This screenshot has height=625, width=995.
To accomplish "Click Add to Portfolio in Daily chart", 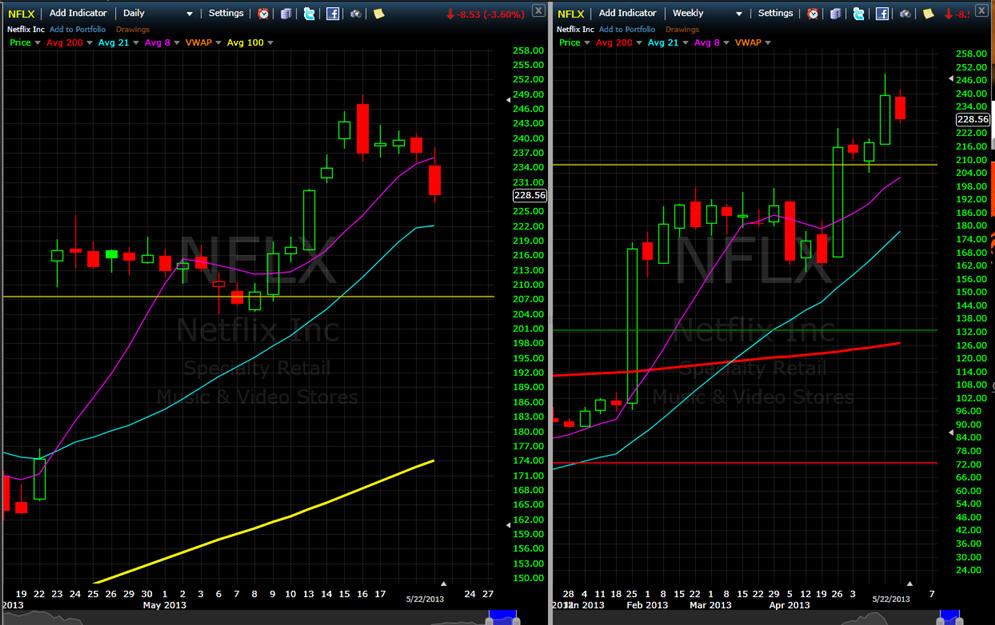I will pyautogui.click(x=77, y=29).
